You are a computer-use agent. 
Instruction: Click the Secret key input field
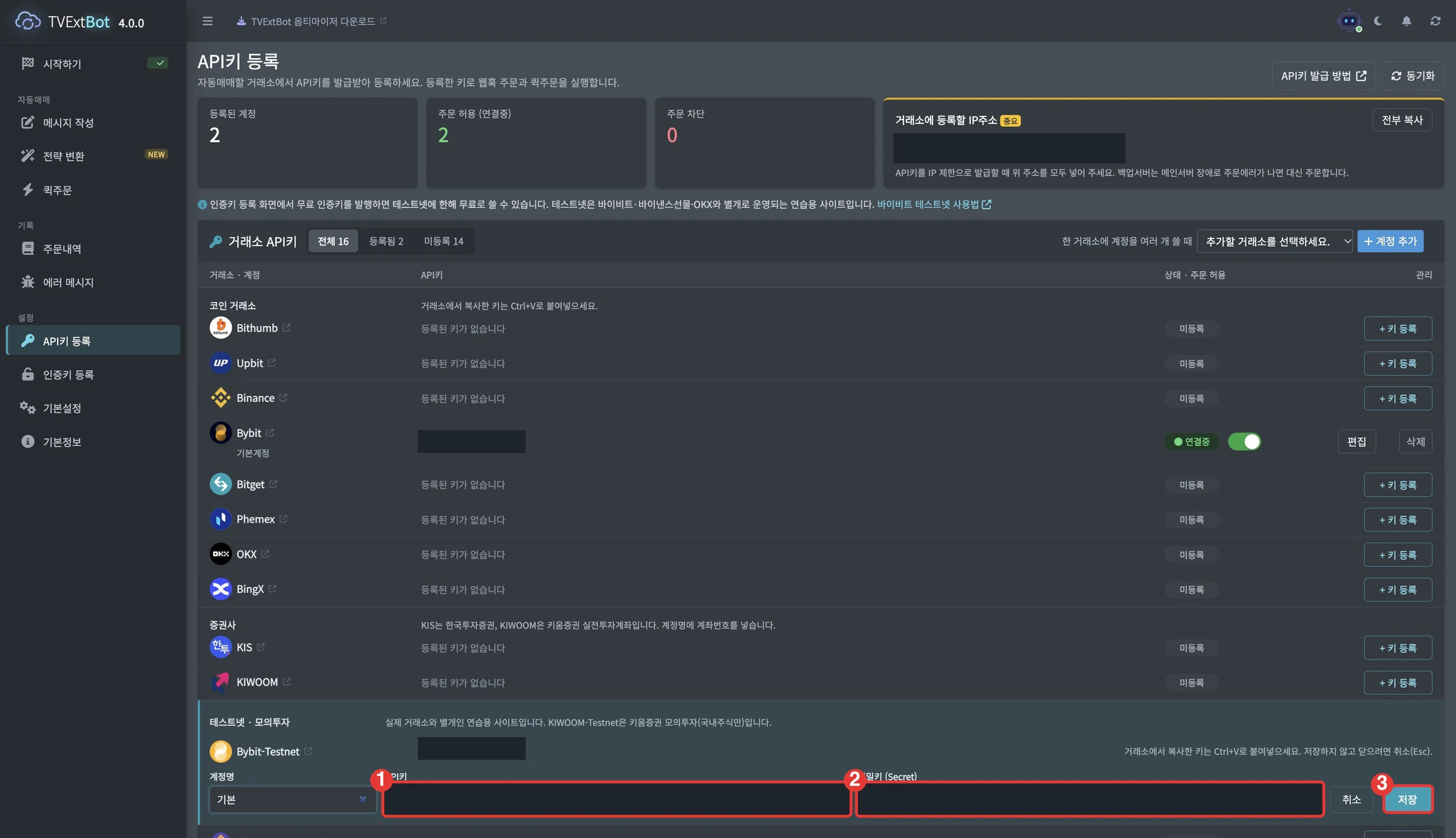1090,800
